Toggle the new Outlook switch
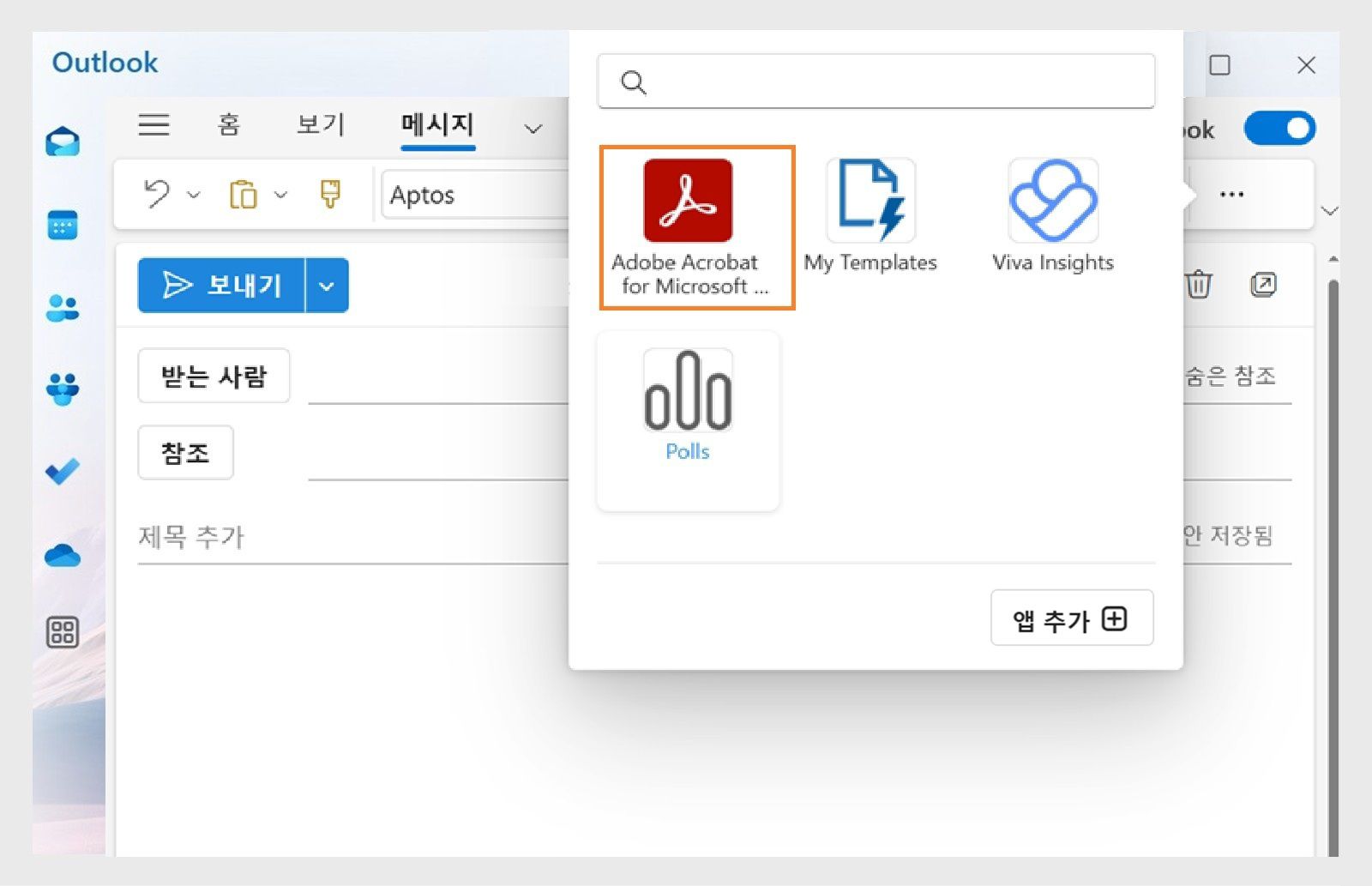The image size is (1372, 886). [x=1279, y=129]
